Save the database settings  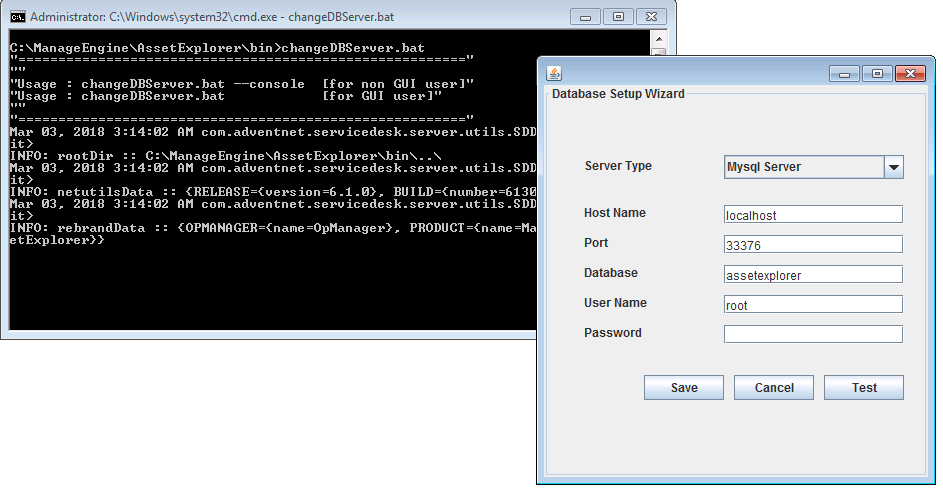[684, 388]
